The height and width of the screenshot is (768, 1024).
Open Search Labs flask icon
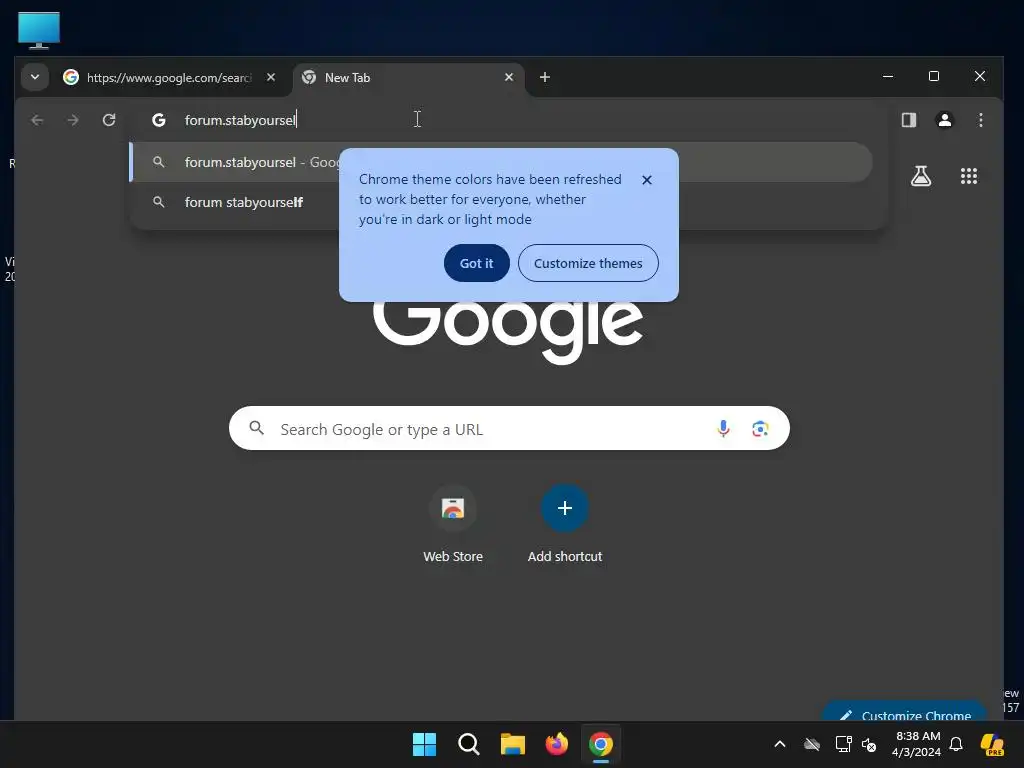(921, 176)
